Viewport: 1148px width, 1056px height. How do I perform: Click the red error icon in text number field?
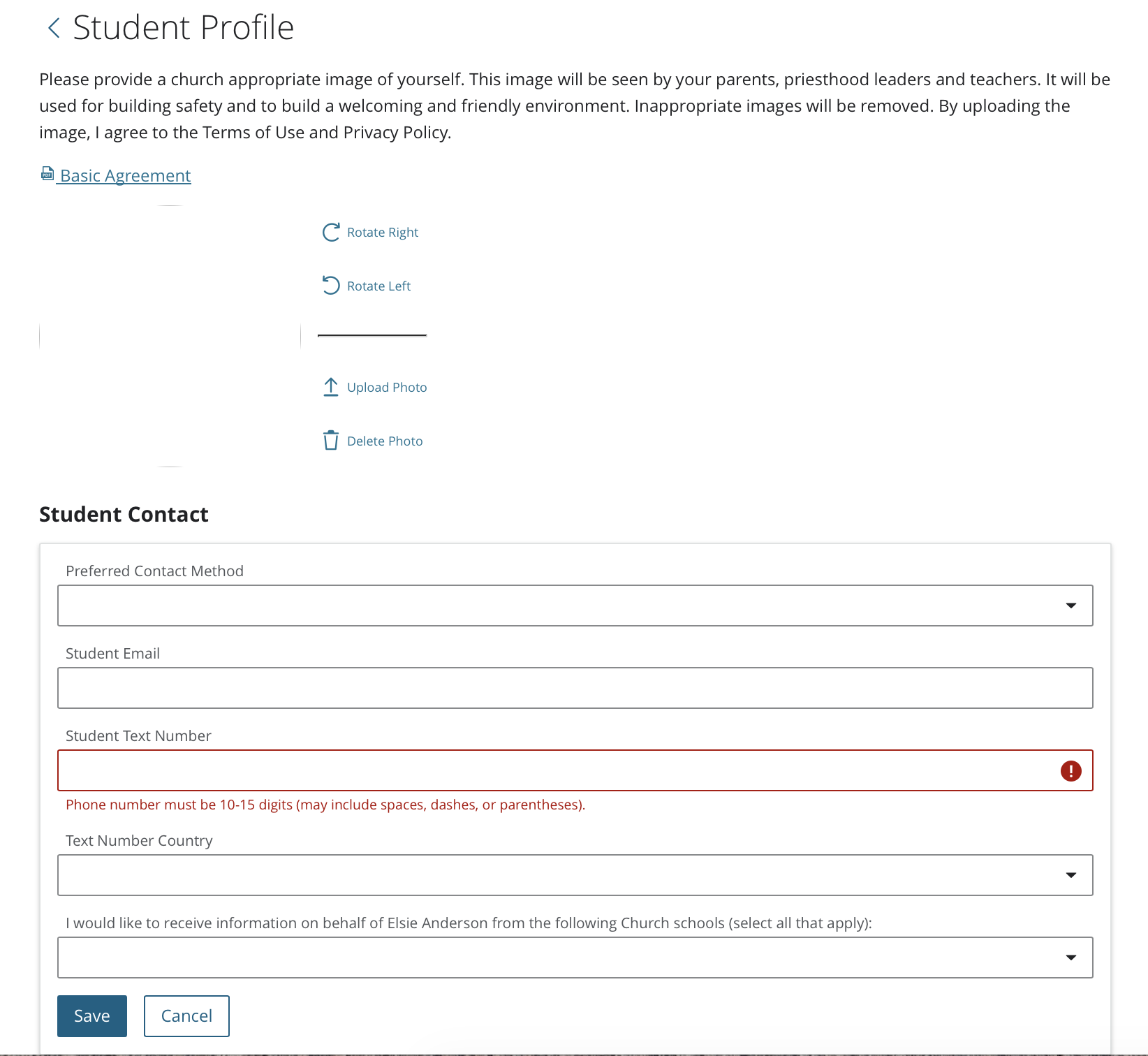(1070, 770)
